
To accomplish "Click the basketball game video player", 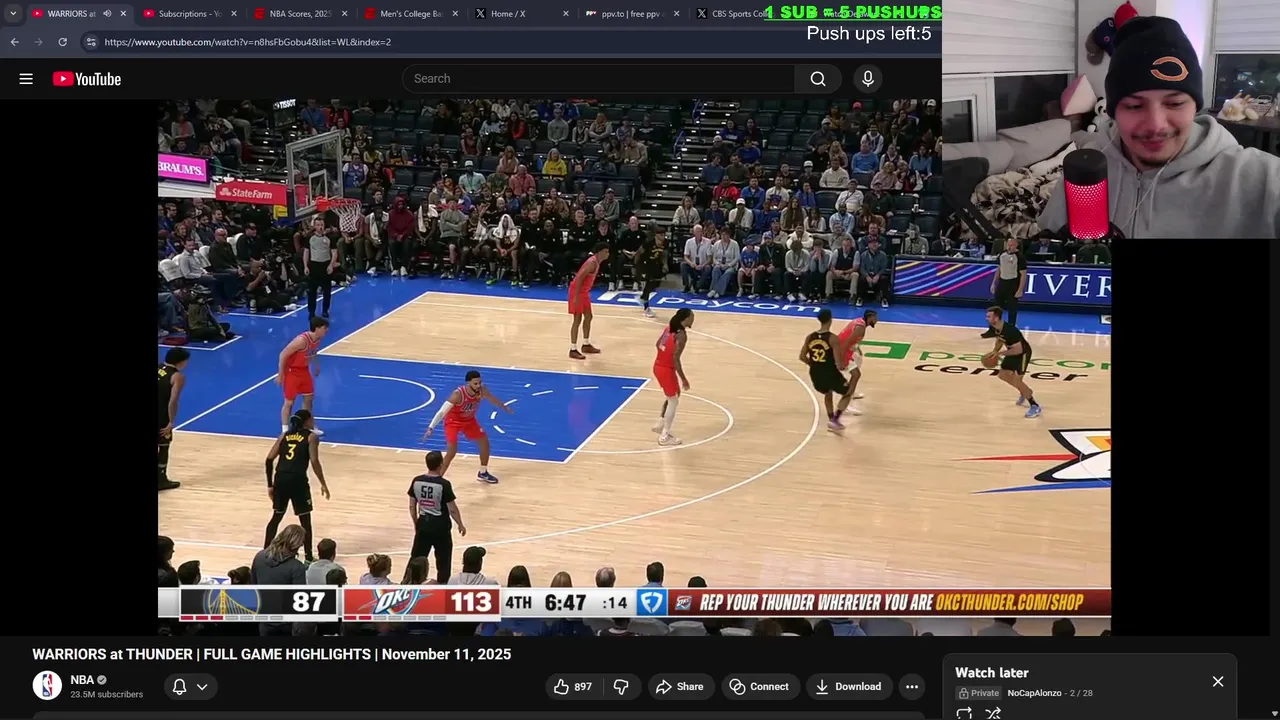I will coord(634,366).
